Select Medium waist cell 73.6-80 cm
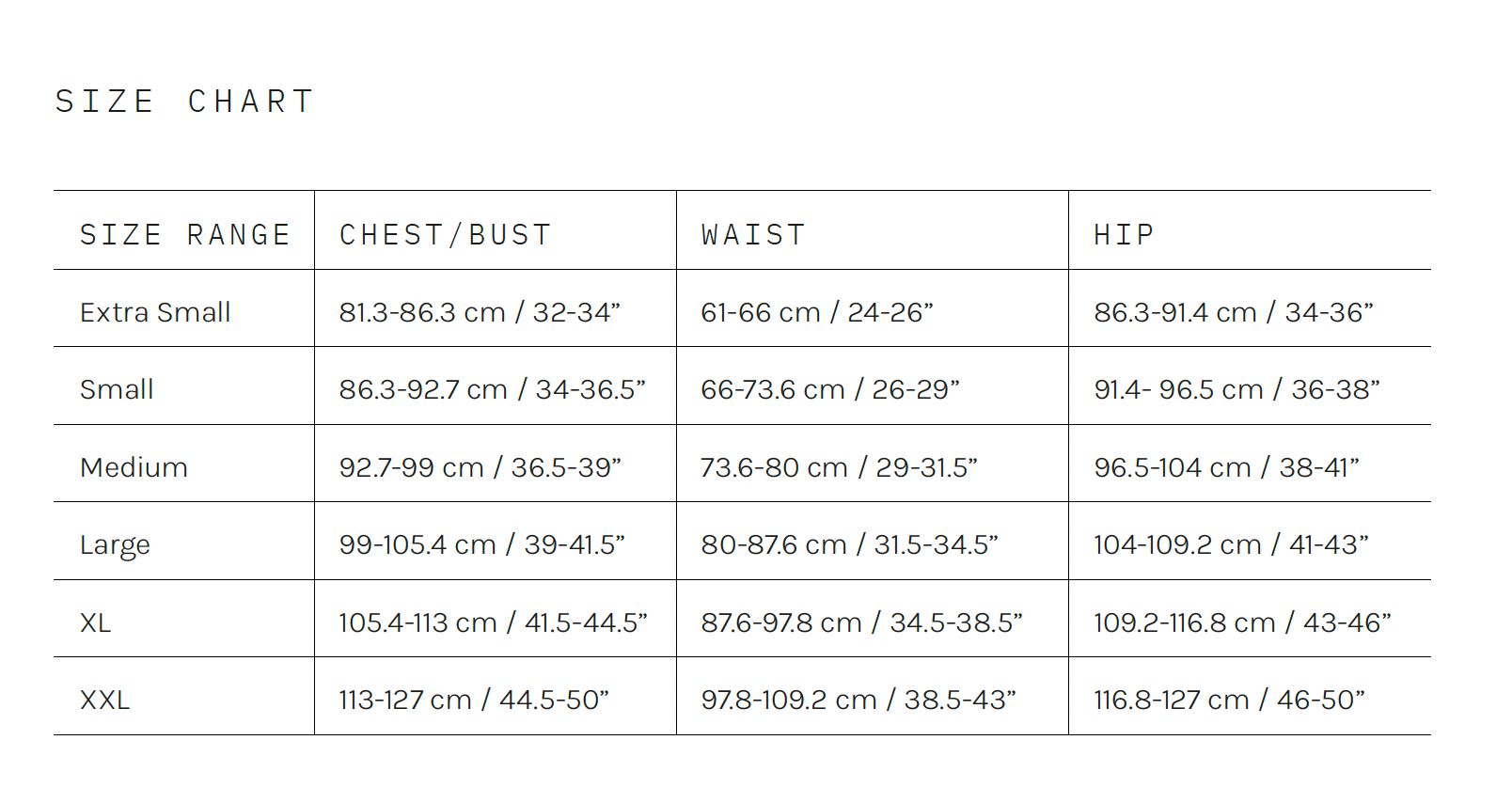Image resolution: width=1512 pixels, height=803 pixels. 839,467
